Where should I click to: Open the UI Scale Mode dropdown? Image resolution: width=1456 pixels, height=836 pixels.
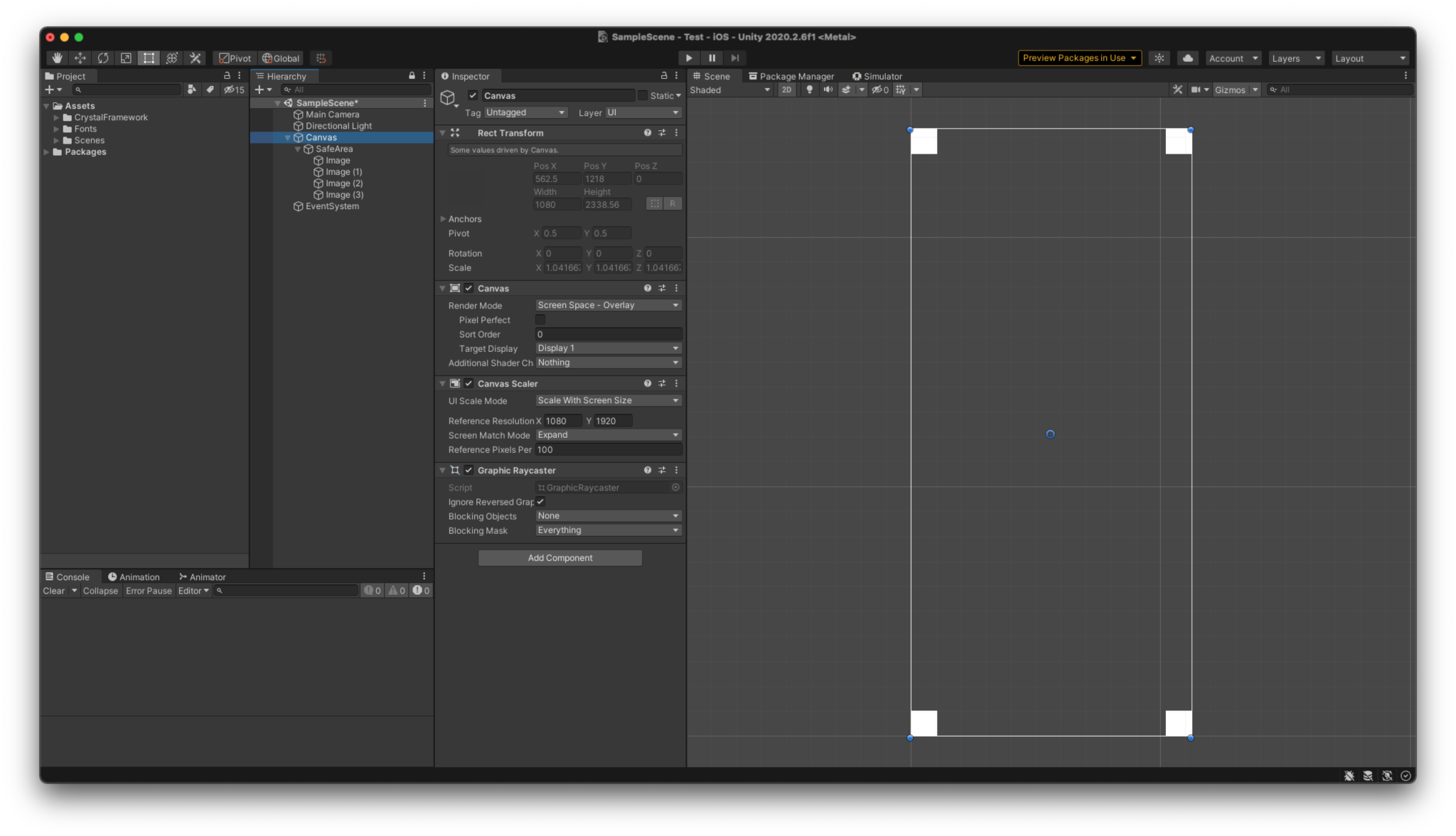pos(607,400)
